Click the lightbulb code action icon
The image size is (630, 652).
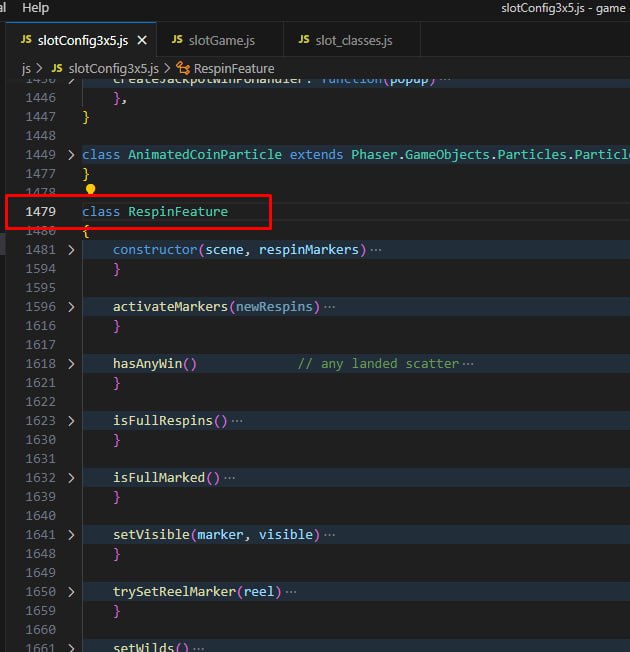[90, 190]
